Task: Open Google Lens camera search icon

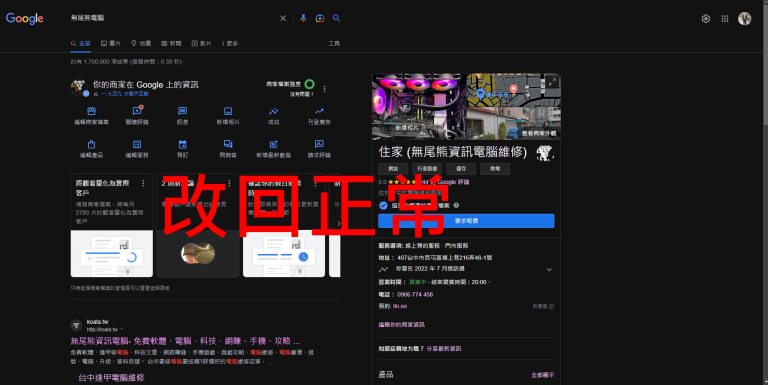Action: [320, 18]
